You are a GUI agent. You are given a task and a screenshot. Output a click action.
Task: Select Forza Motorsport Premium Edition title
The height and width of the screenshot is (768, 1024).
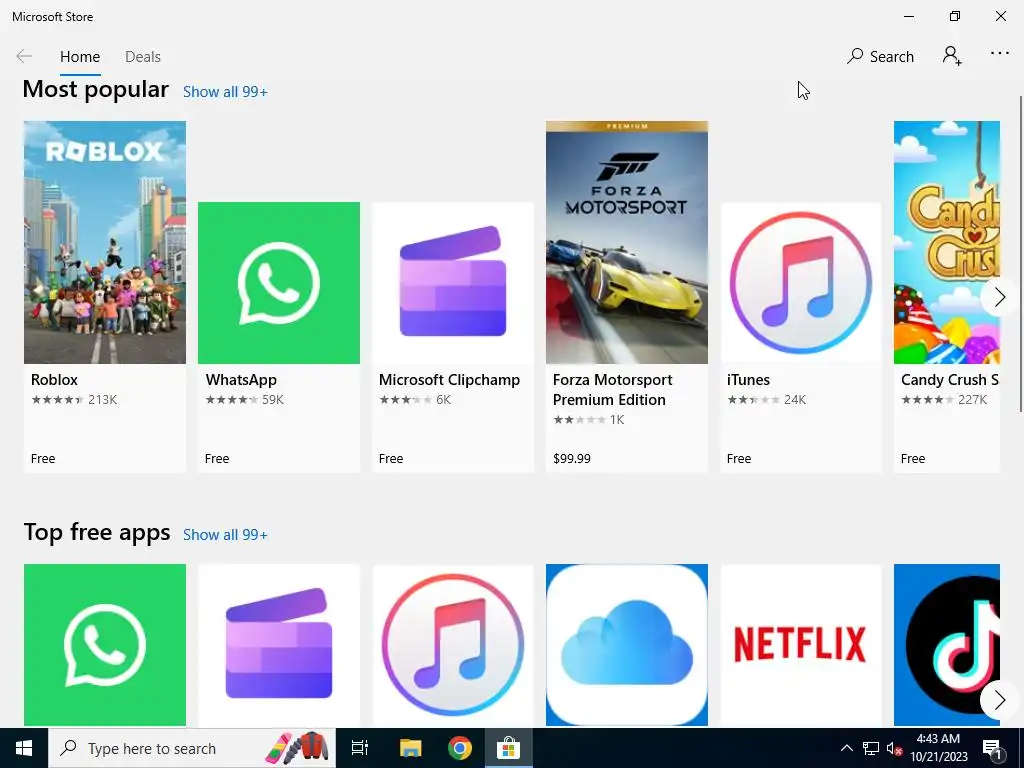[x=613, y=390]
